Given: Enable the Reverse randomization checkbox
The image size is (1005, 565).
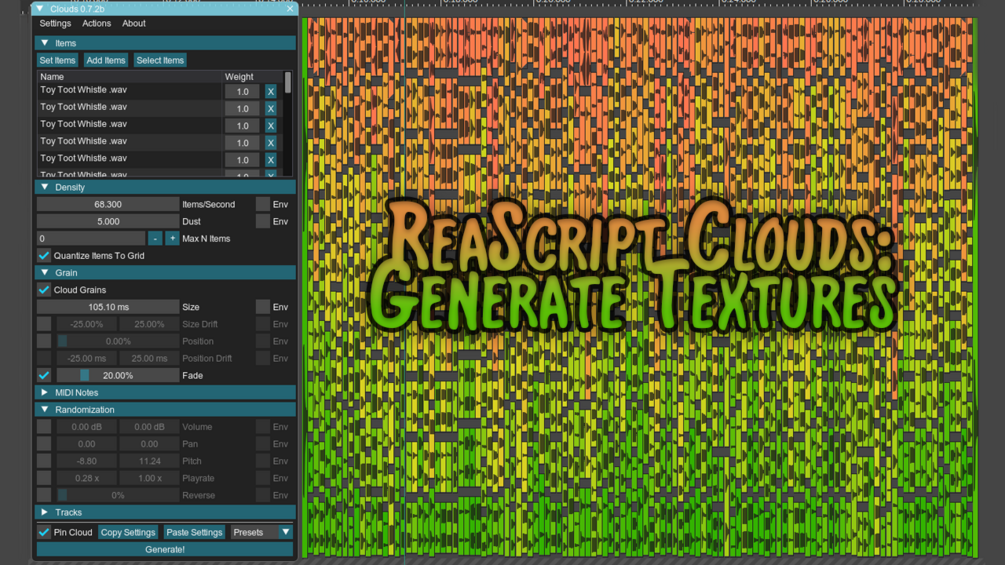Looking at the screenshot, I should point(44,495).
